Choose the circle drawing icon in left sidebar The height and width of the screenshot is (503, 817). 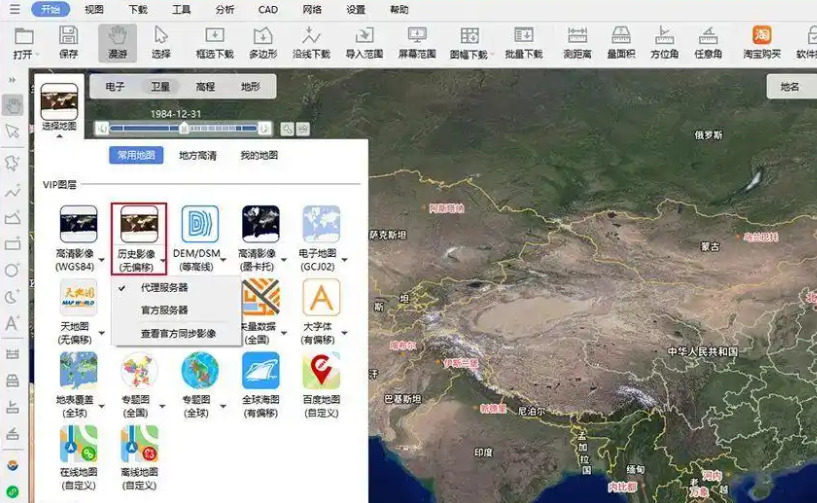12,270
